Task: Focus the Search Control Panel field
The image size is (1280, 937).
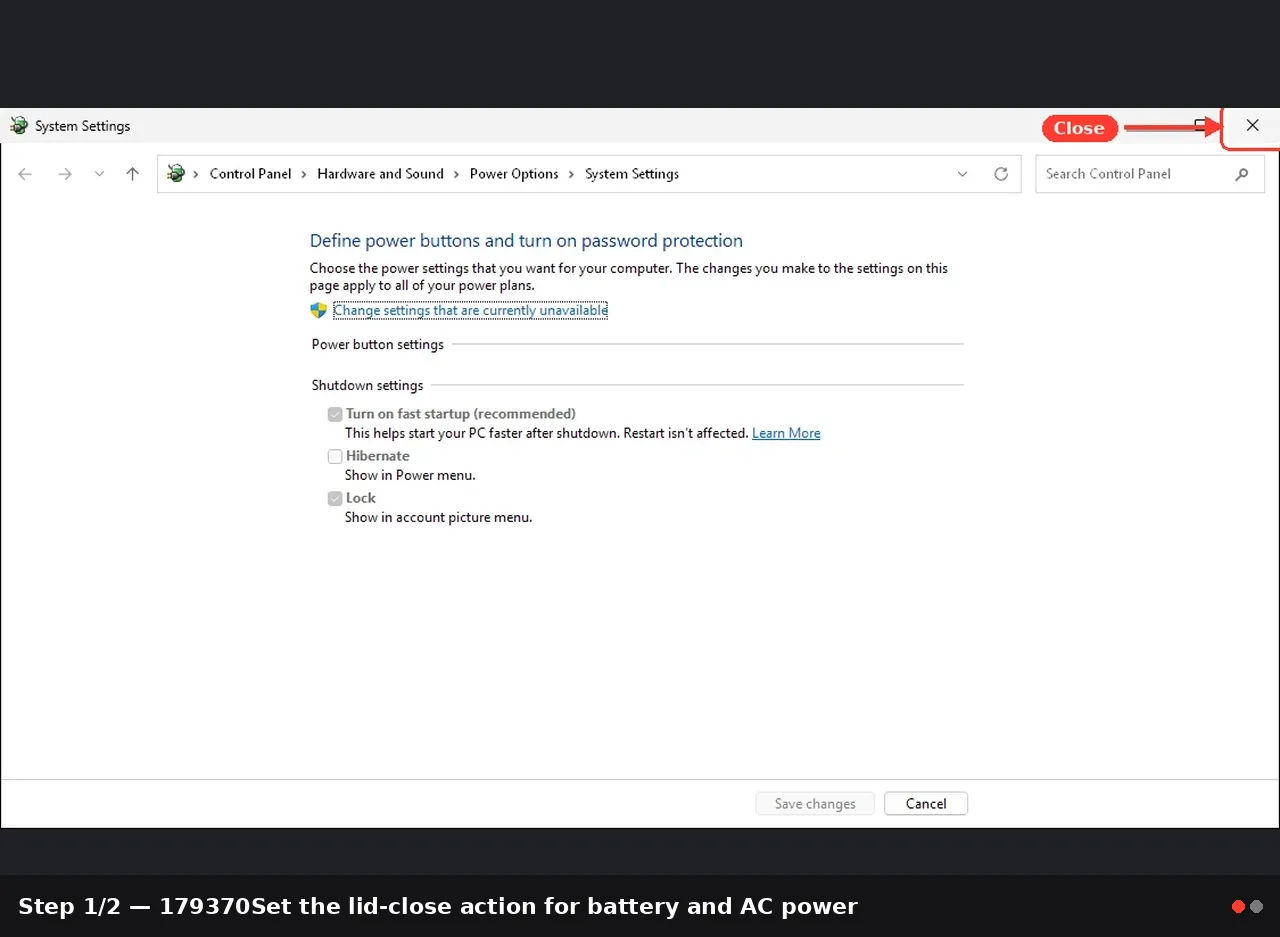Action: pos(1150,174)
